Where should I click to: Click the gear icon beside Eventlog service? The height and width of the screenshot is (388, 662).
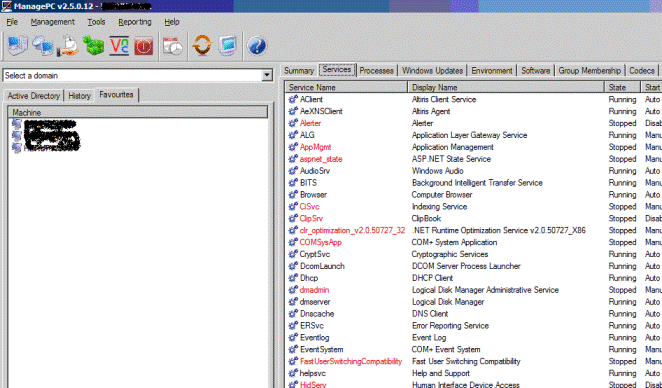tap(293, 337)
